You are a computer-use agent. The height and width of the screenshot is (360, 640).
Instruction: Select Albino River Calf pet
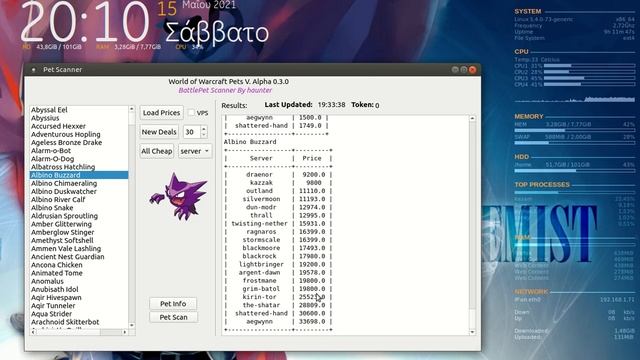tap(79, 200)
